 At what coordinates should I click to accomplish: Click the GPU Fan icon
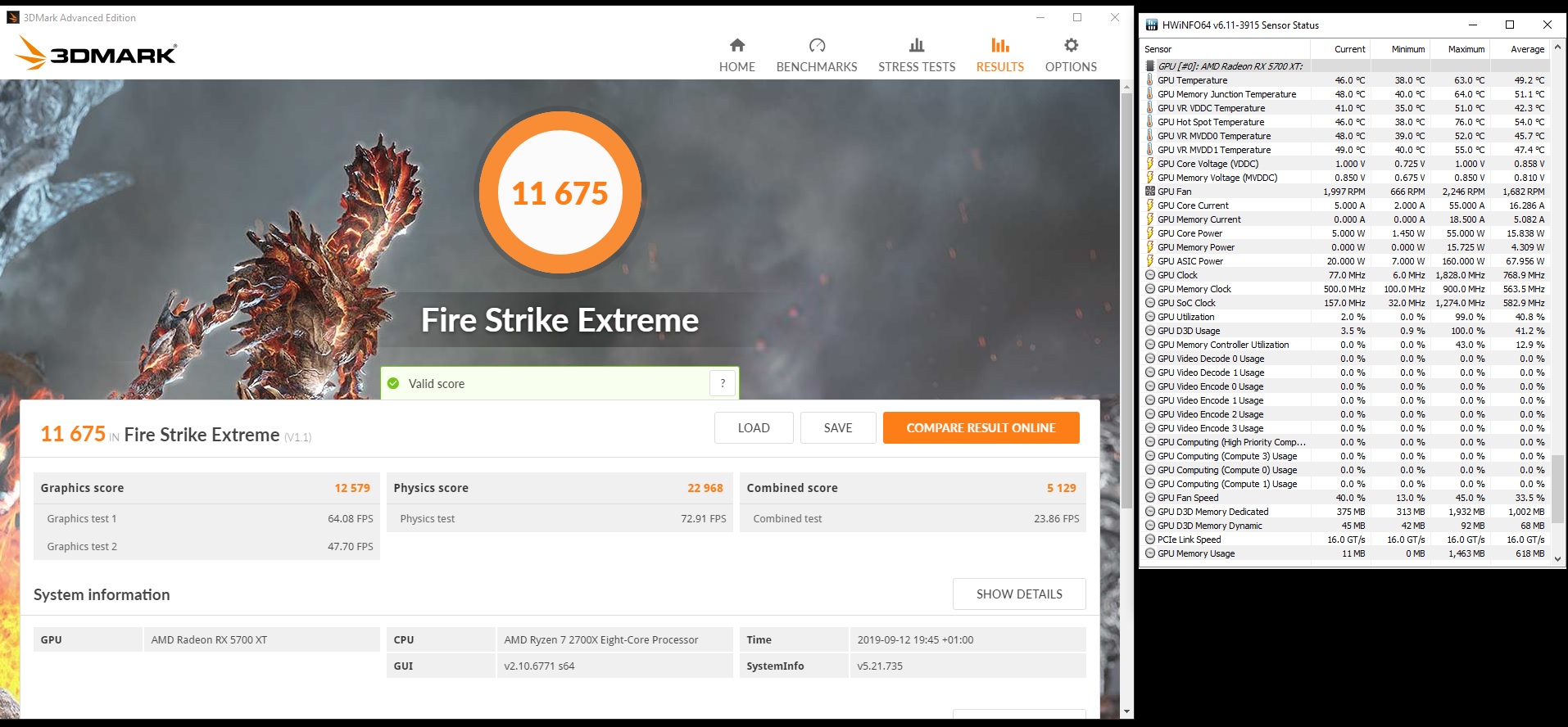point(1149,192)
